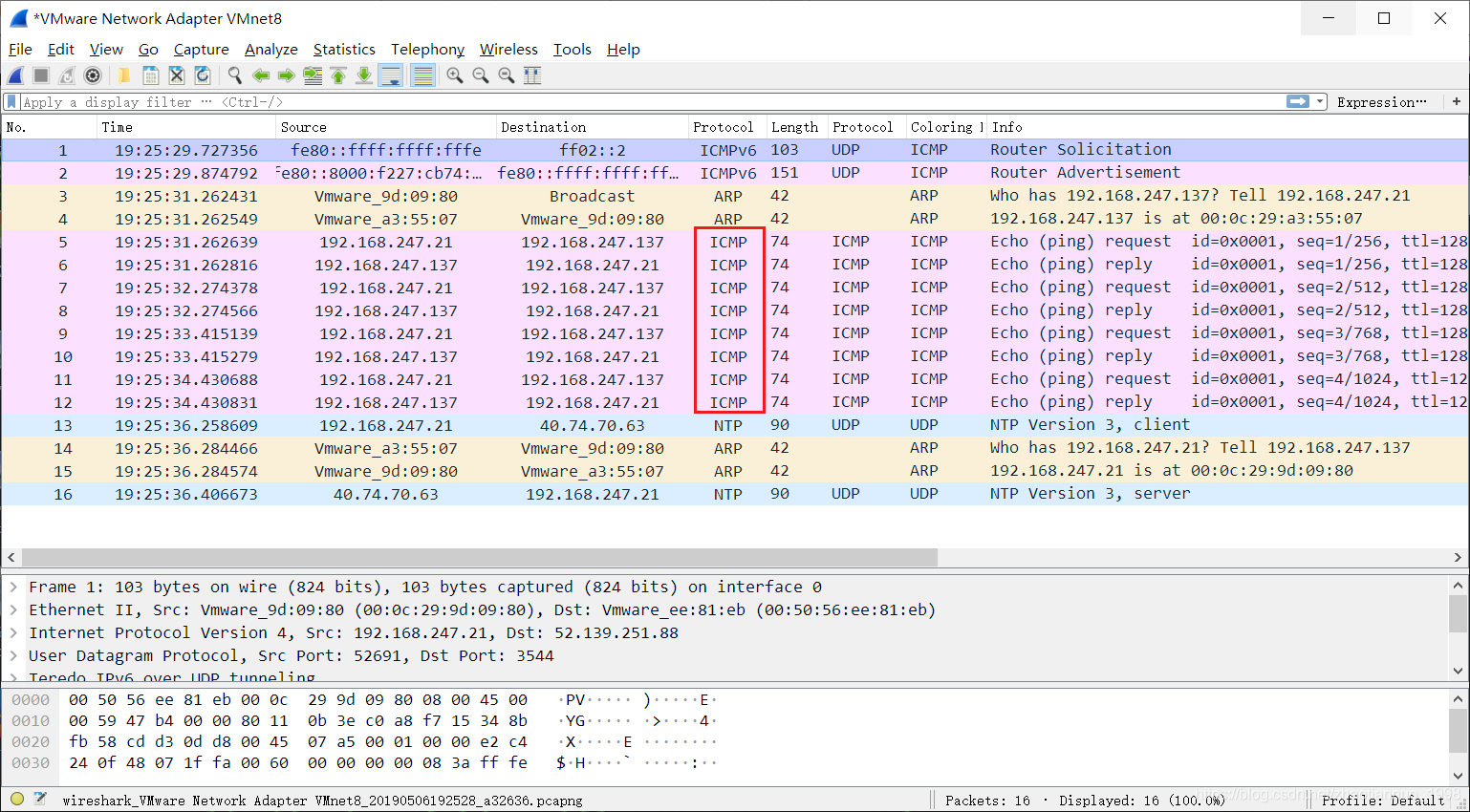Find a packet with the magnifier icon
Screen dimensions: 1470x812
[x=234, y=75]
